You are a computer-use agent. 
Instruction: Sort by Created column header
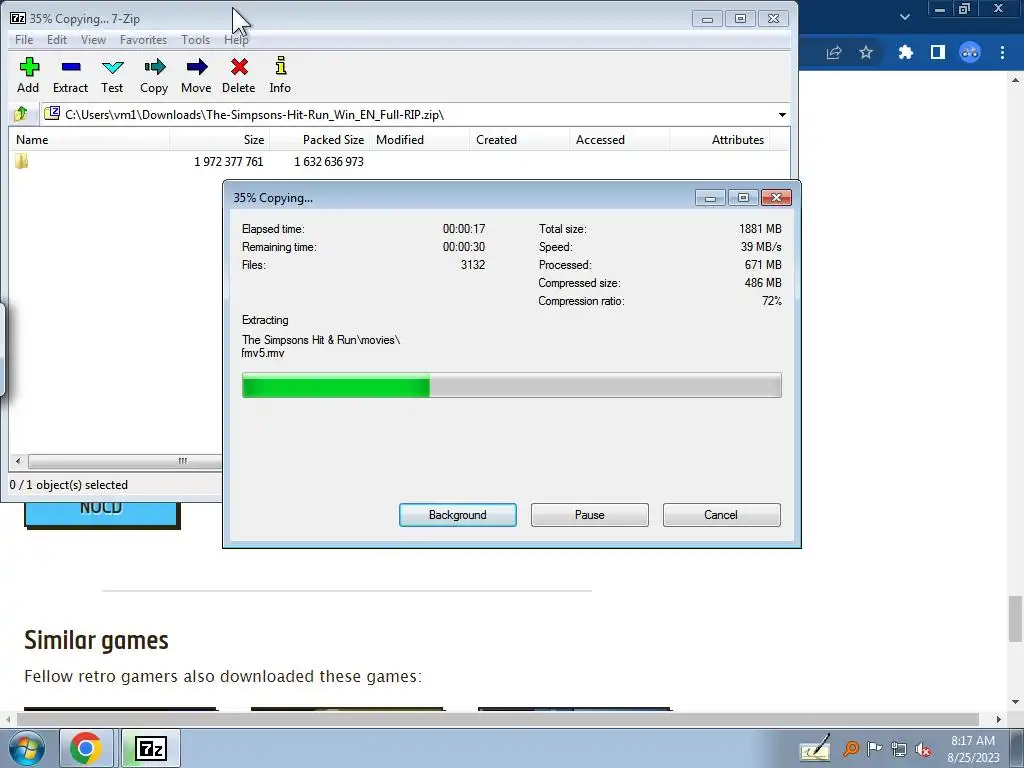point(519,140)
